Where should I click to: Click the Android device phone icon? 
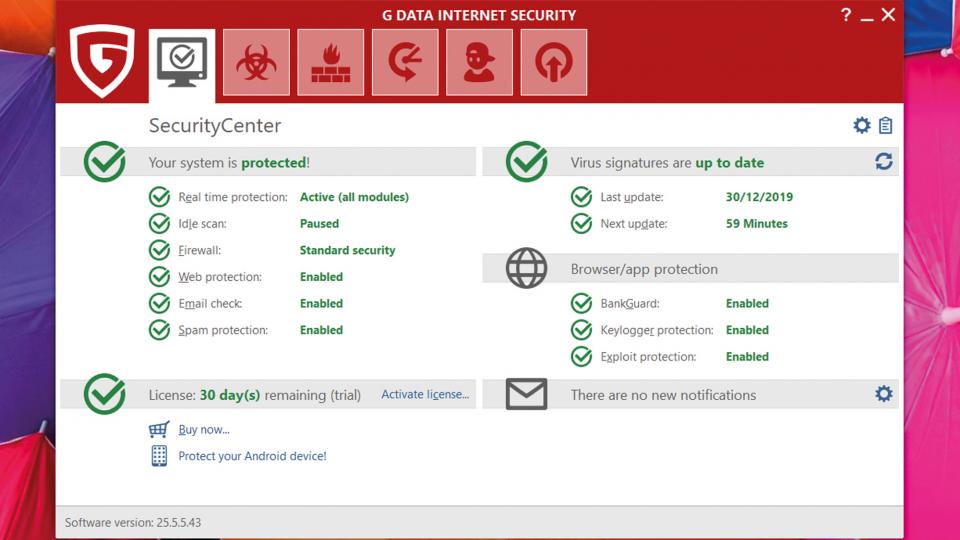tap(159, 456)
